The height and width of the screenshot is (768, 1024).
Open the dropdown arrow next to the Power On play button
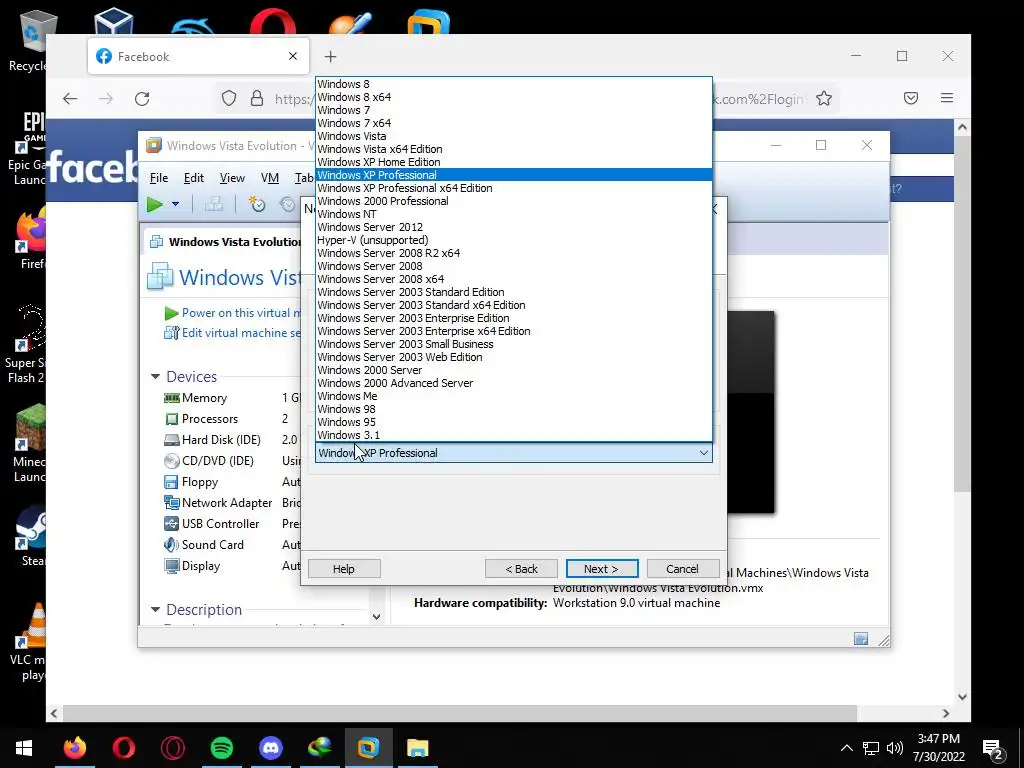[175, 204]
